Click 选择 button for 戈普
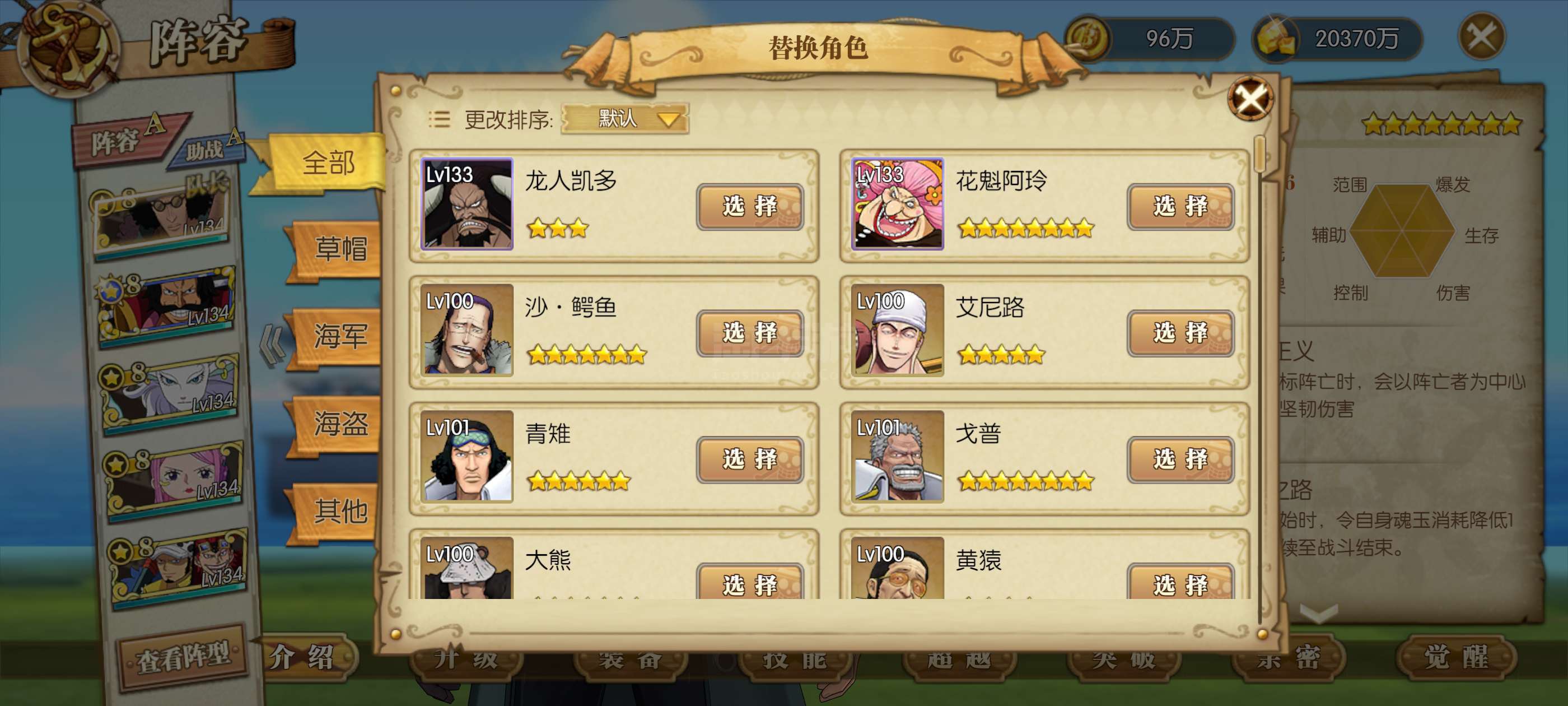This screenshot has height=706, width=1568. [x=1180, y=459]
